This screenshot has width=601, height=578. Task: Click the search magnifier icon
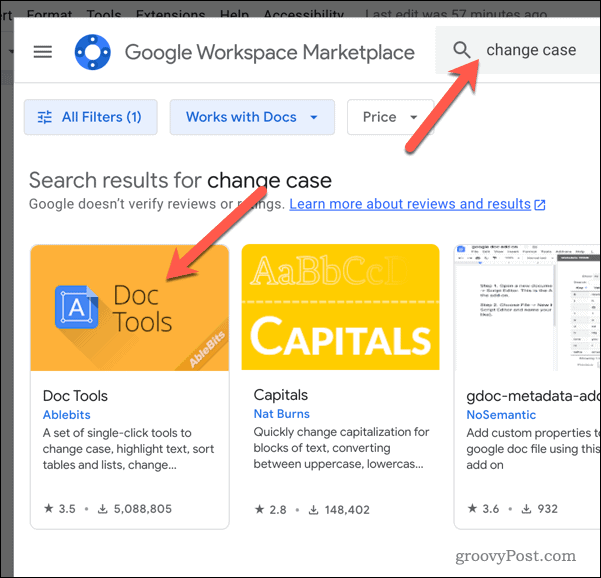pyautogui.click(x=461, y=50)
